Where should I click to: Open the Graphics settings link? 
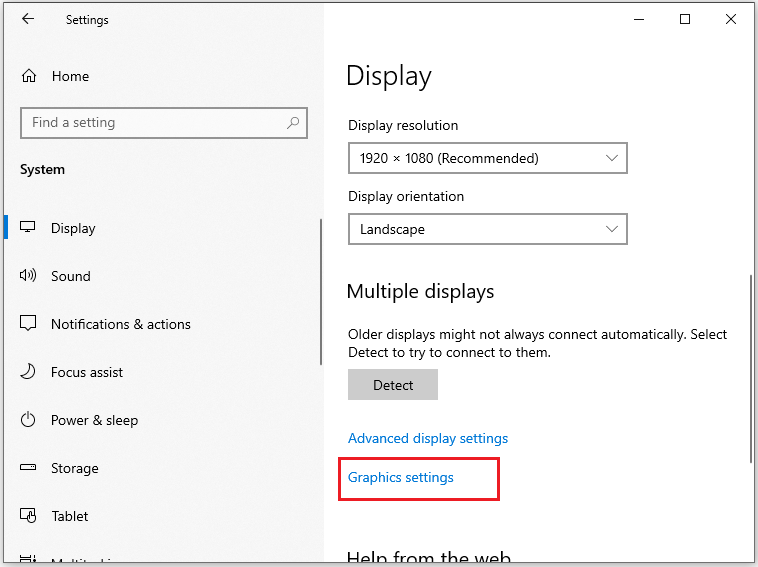pos(401,478)
